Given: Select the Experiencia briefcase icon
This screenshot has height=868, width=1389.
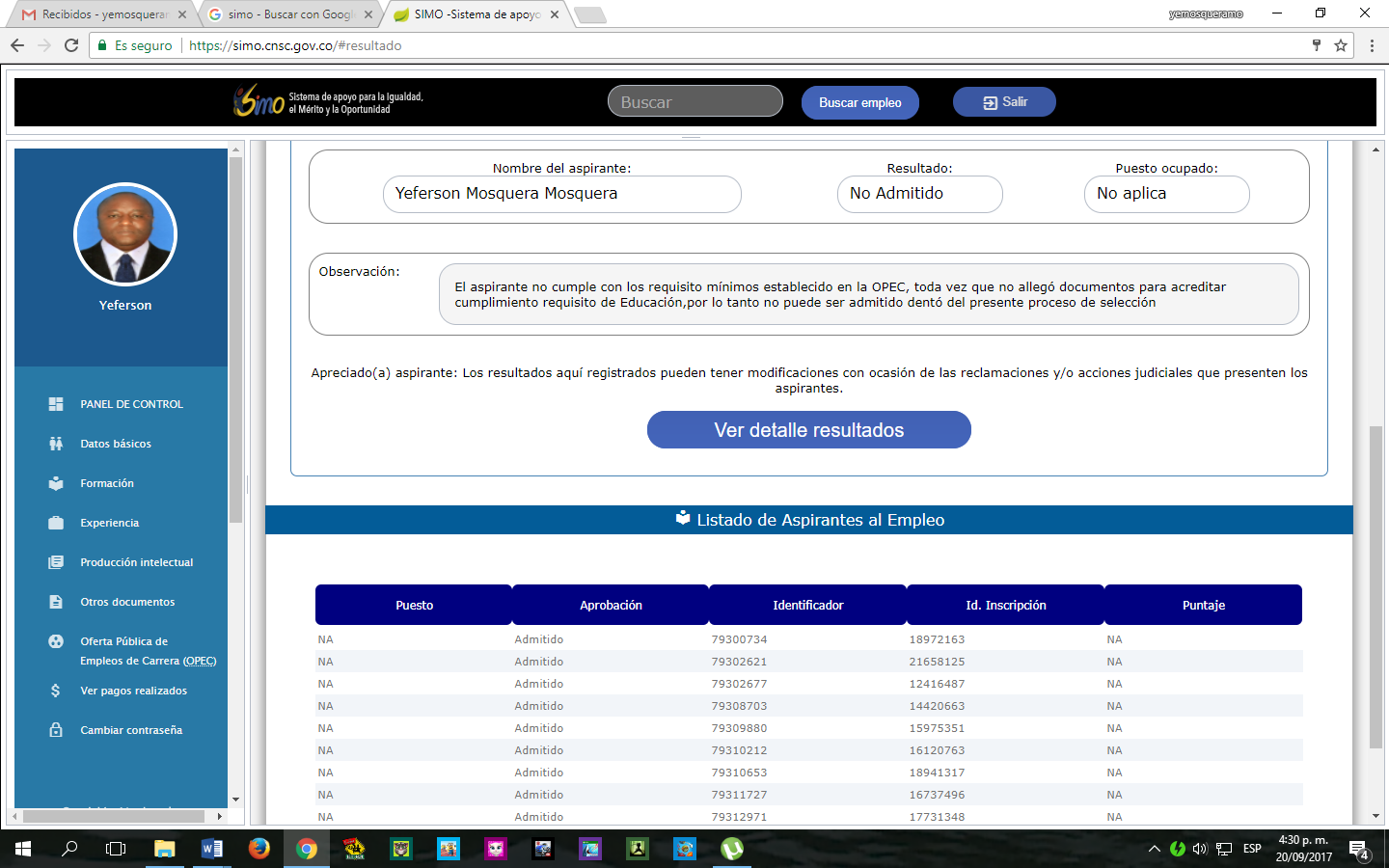Looking at the screenshot, I should click(x=56, y=523).
